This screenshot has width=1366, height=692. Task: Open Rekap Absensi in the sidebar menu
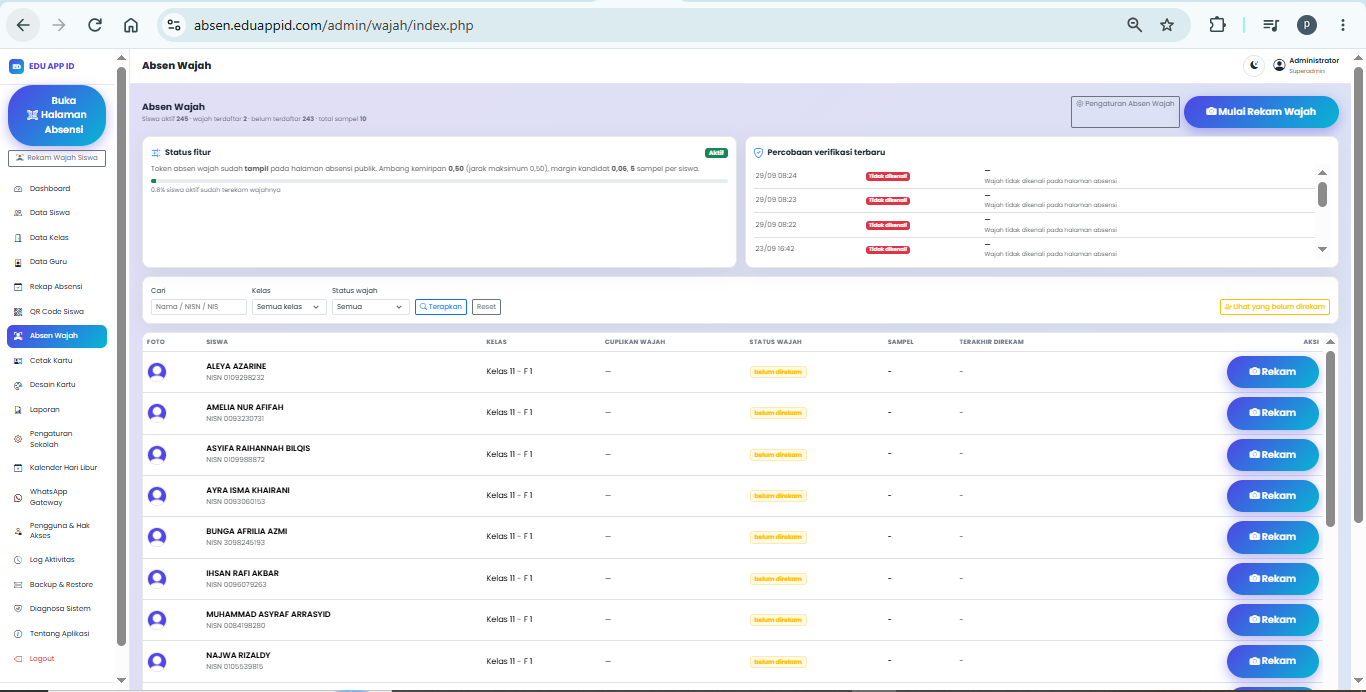point(57,286)
